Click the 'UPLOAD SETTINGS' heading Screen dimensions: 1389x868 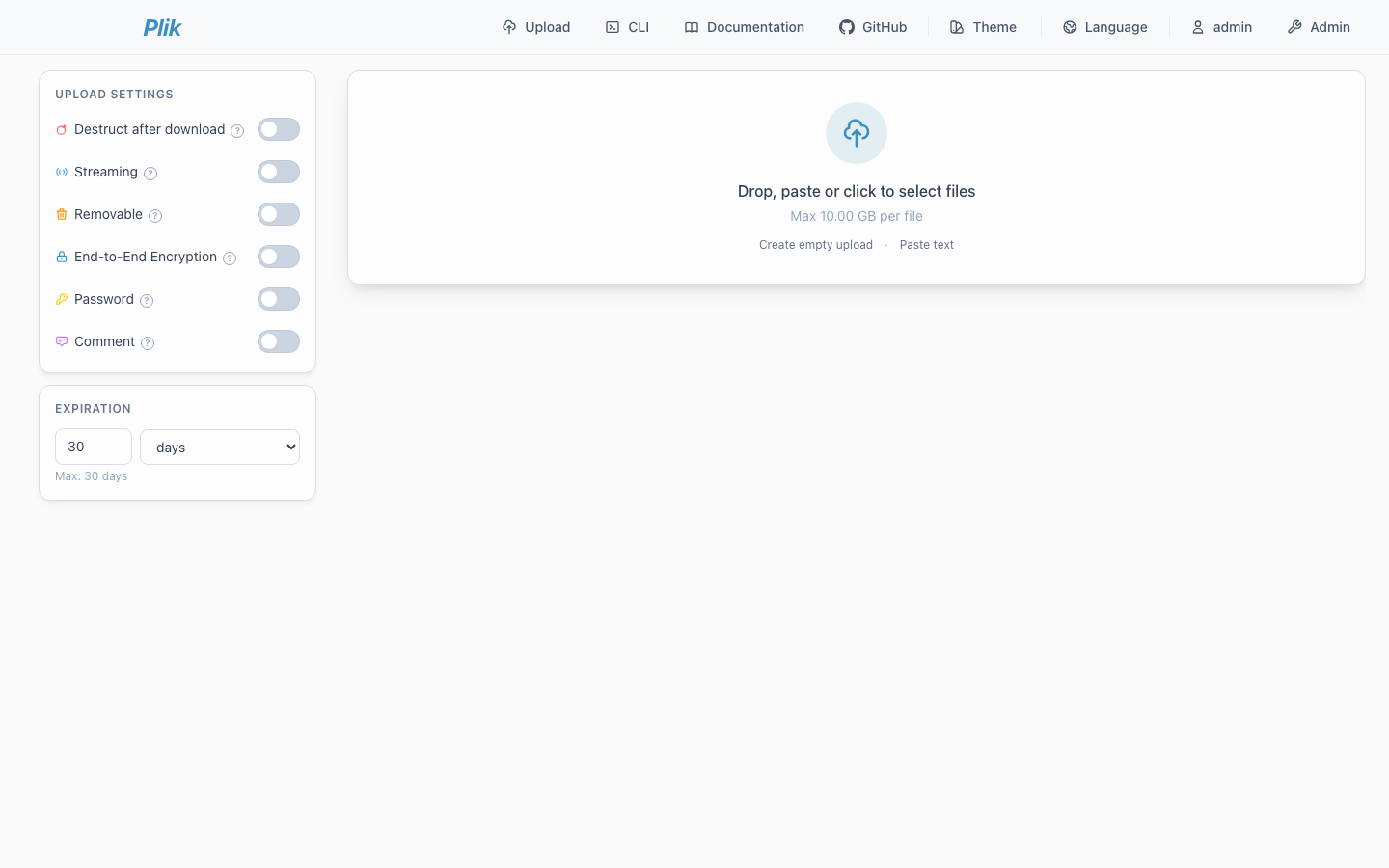pyautogui.click(x=115, y=95)
